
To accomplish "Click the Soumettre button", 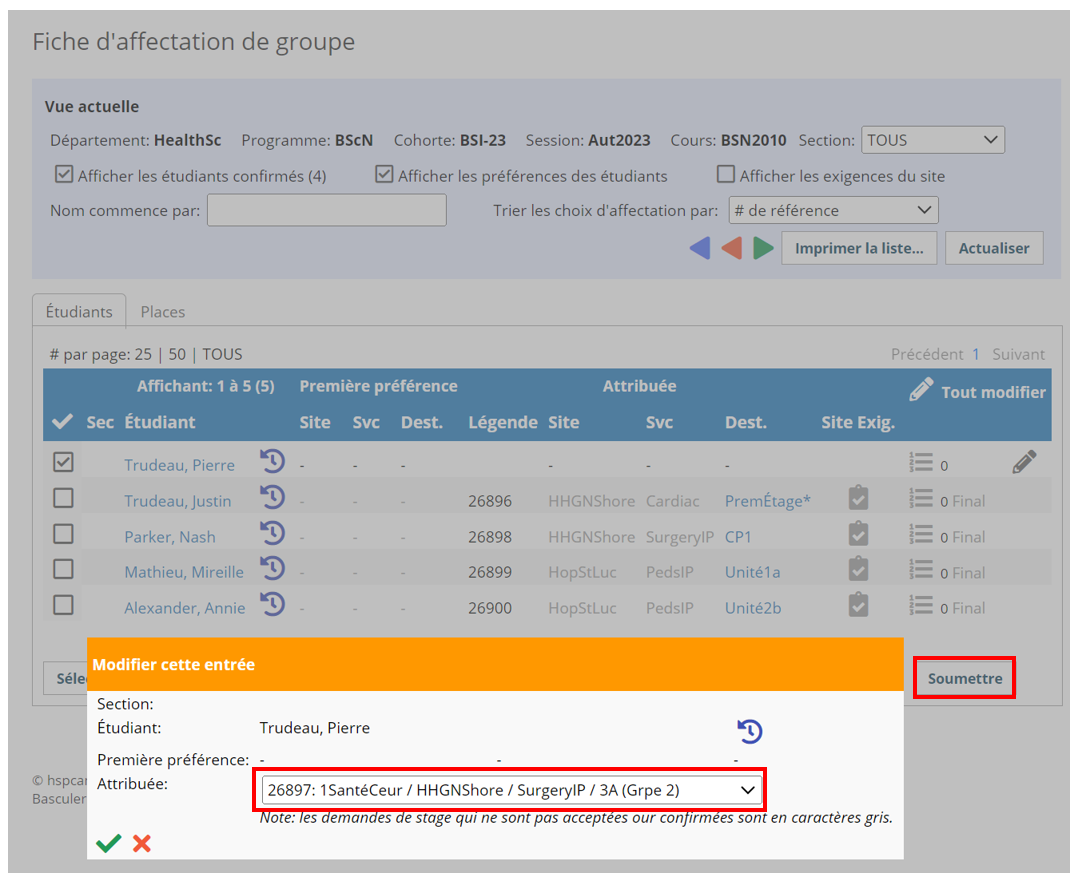I will (x=964, y=678).
